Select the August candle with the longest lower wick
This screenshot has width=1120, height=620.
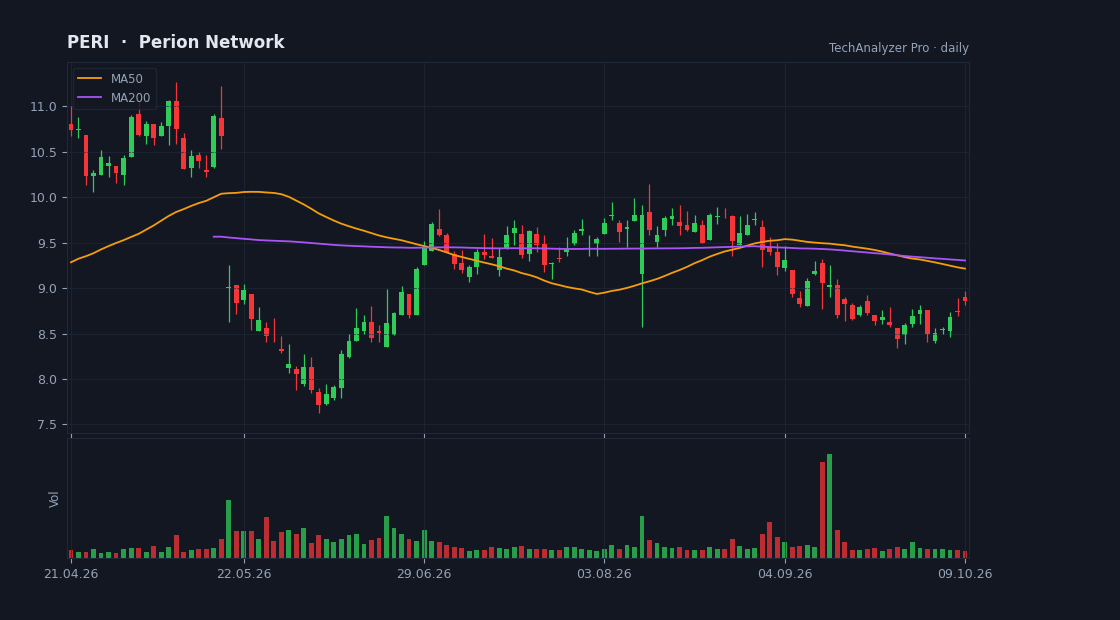642,264
